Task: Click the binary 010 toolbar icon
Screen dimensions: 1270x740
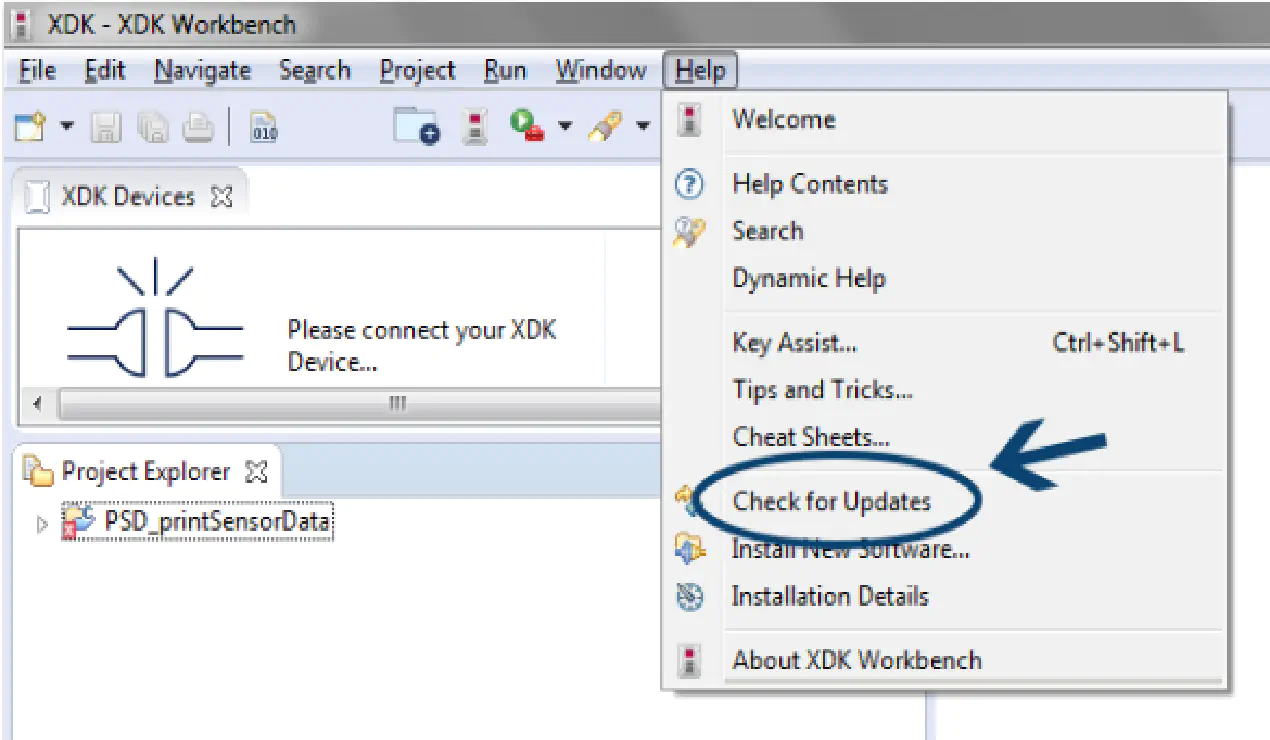Action: (264, 127)
